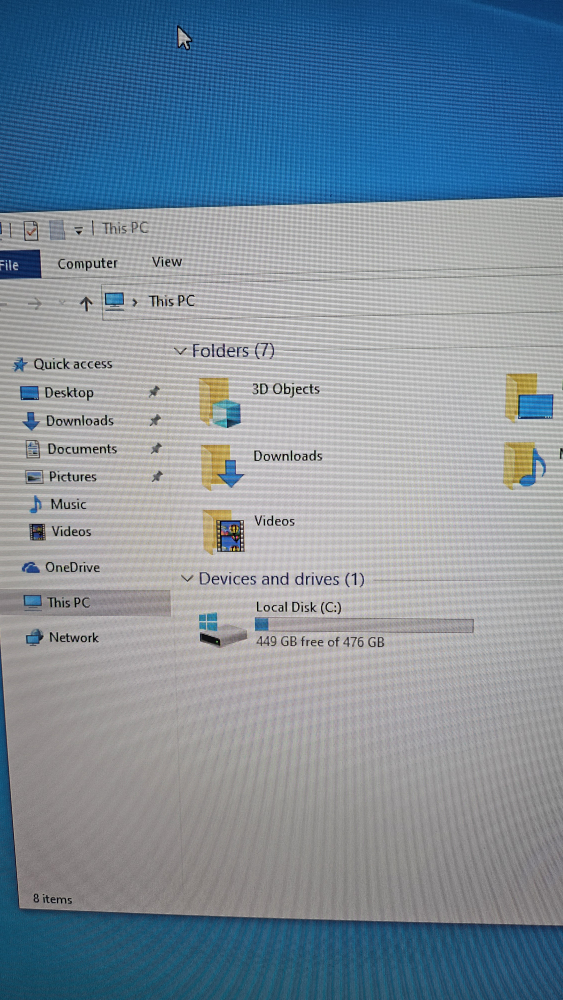The image size is (563, 1000).
Task: Unpin Desktop using its pin icon
Action: point(154,392)
